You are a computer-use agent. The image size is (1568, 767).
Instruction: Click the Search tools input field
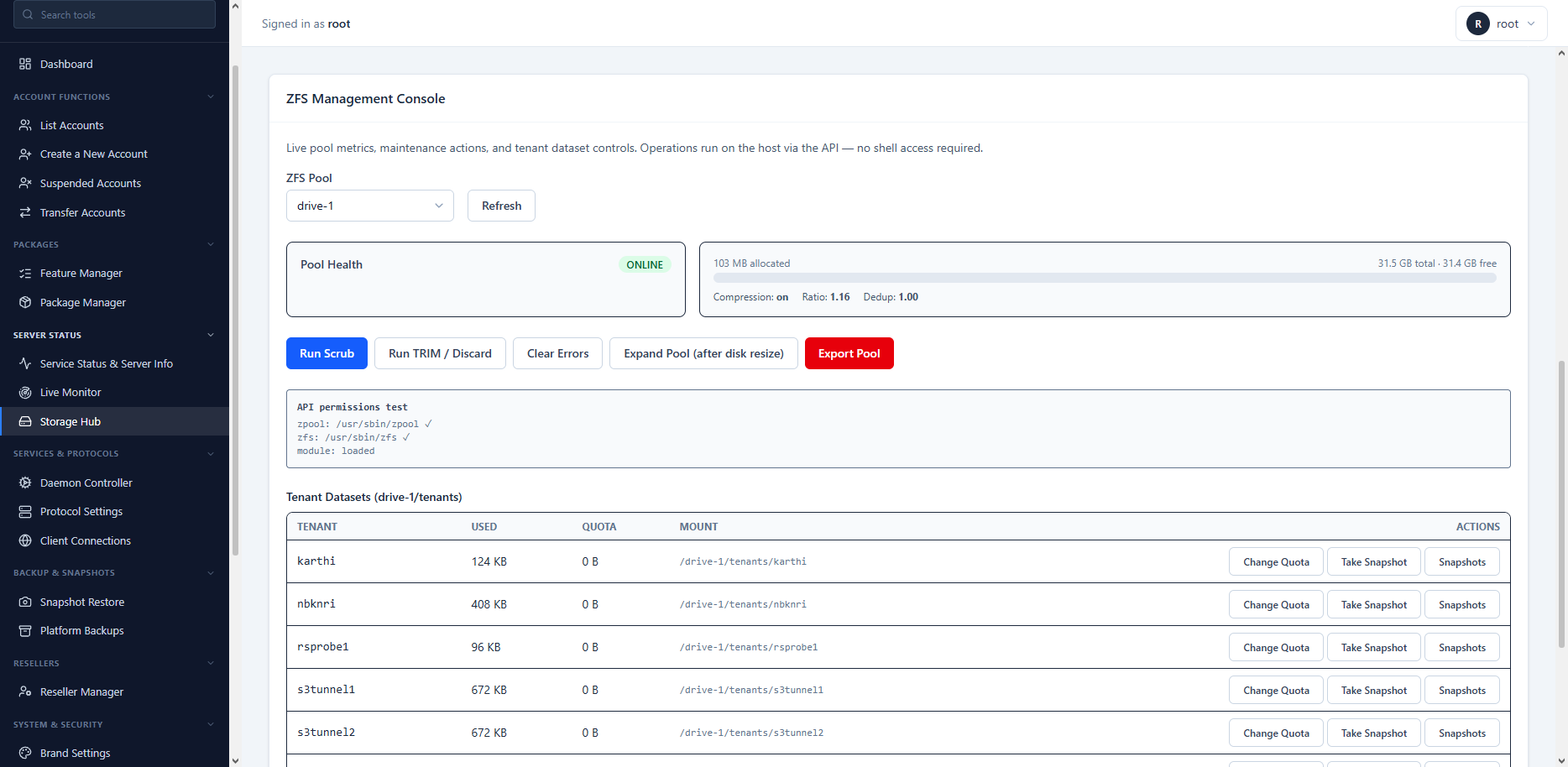click(x=114, y=14)
